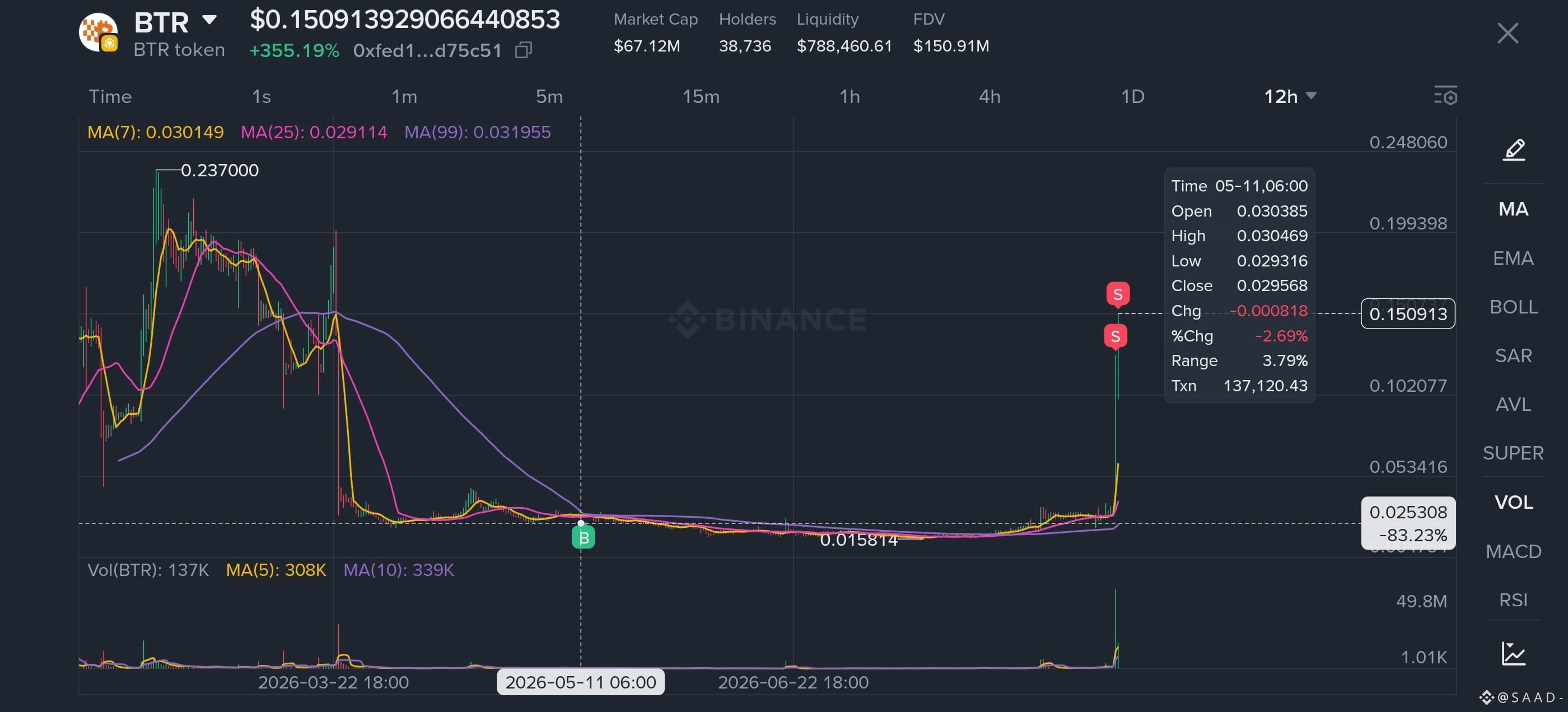
Task: Switch to the 1m interval
Action: [404, 96]
